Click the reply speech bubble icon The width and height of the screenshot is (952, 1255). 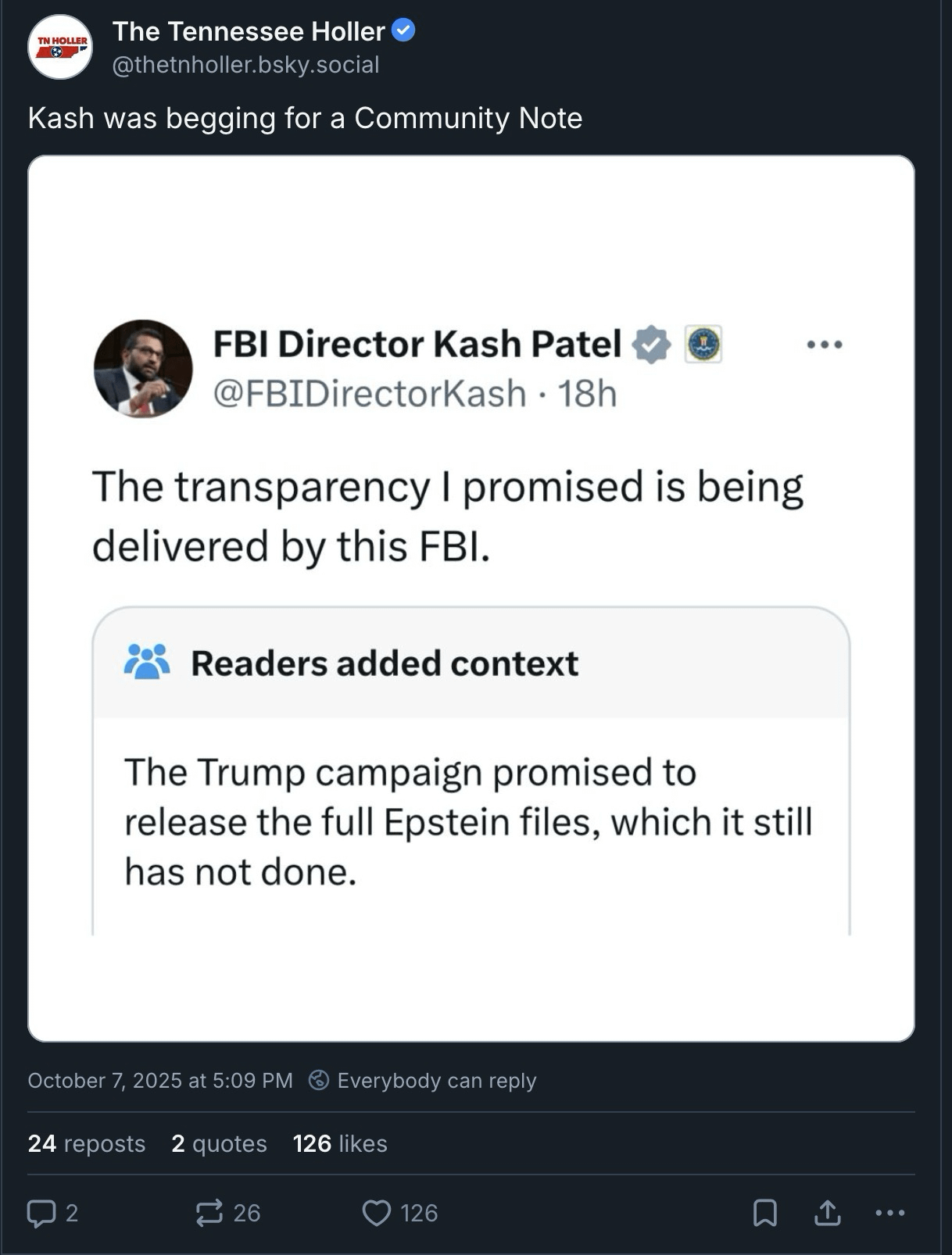(41, 1213)
